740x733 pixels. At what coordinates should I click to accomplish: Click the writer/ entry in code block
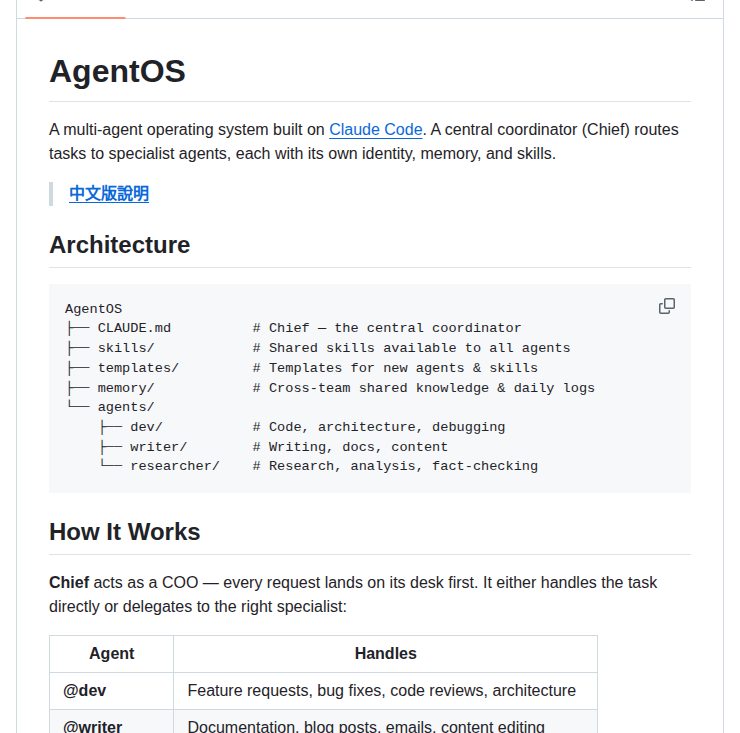(159, 447)
